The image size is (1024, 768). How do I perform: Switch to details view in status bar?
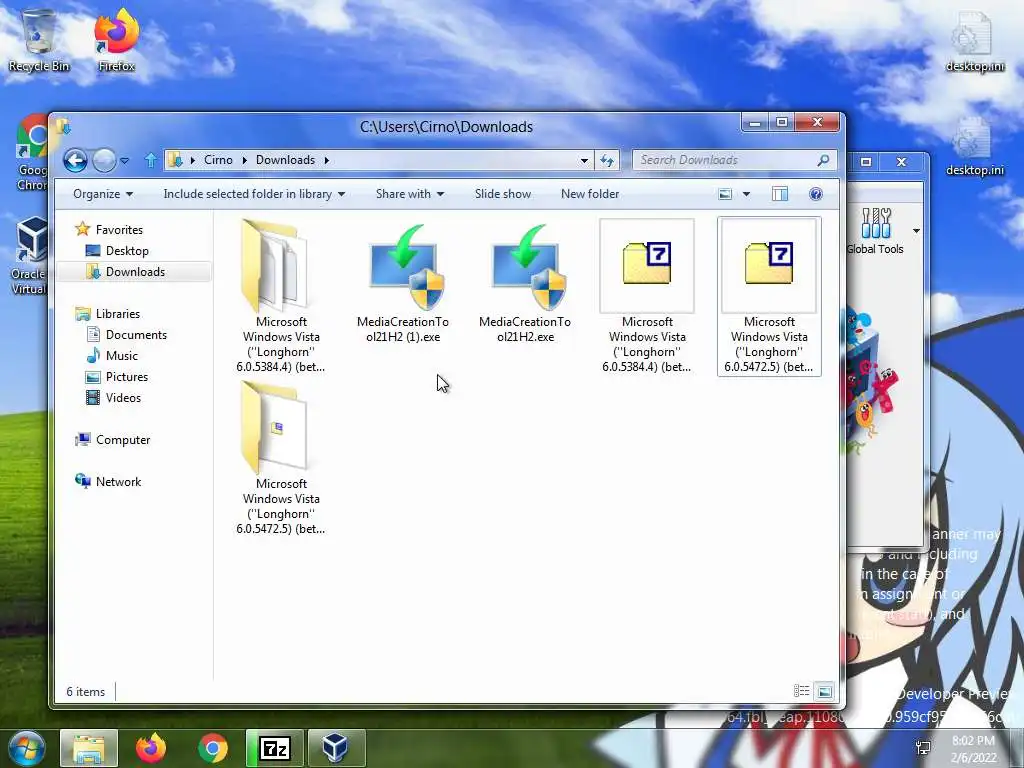point(801,691)
